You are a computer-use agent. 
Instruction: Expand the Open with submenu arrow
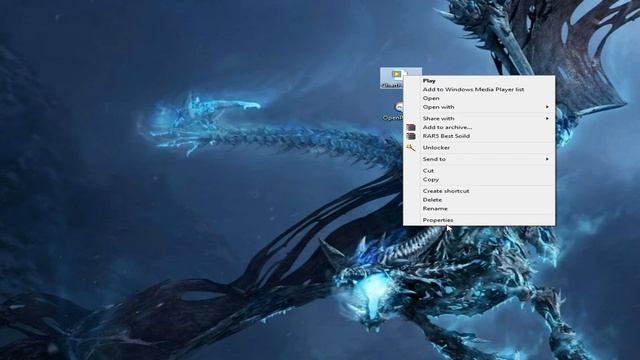(x=547, y=107)
